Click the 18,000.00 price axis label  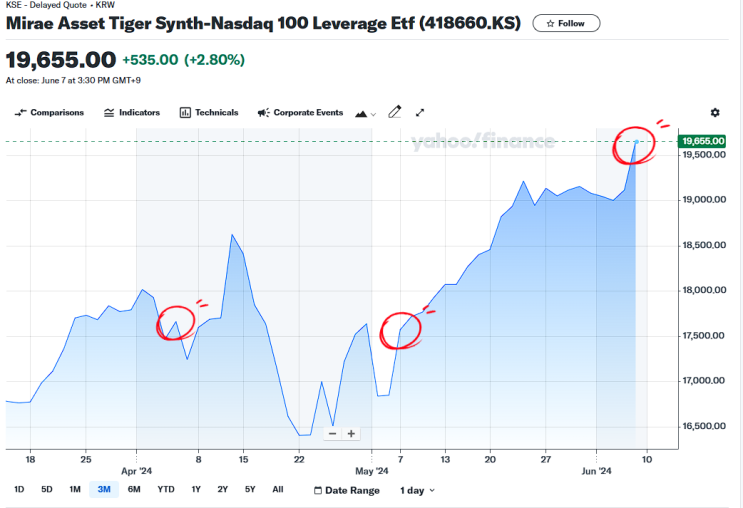pyautogui.click(x=704, y=290)
